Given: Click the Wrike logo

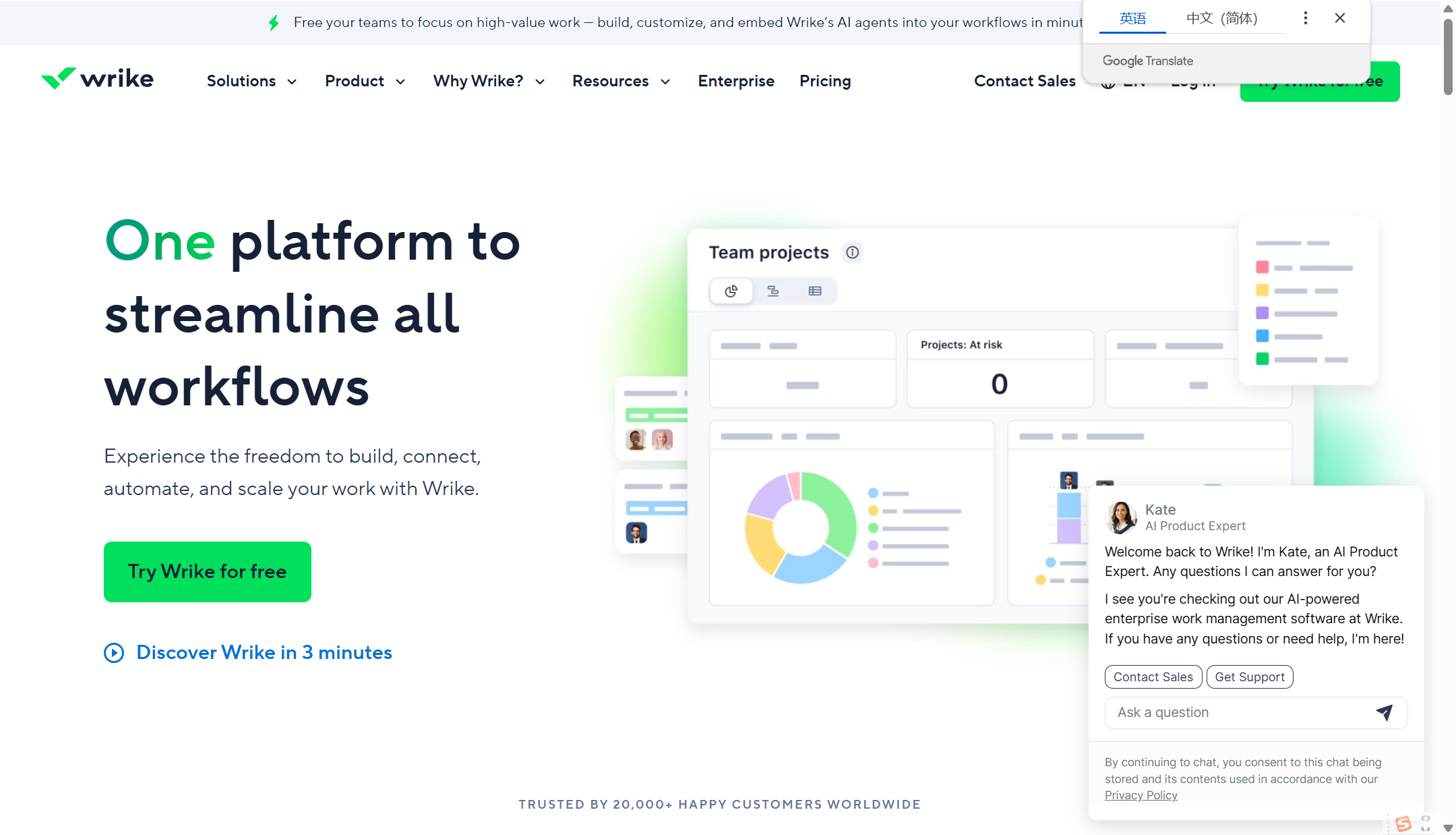Looking at the screenshot, I should tap(97, 79).
